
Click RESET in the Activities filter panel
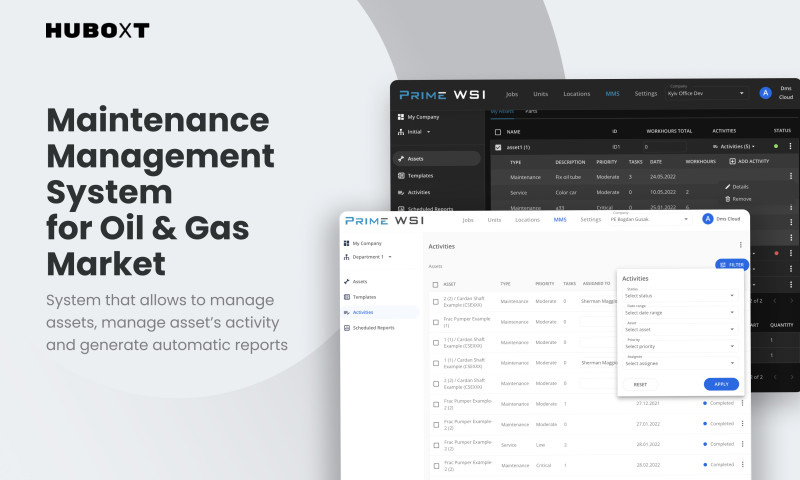(640, 385)
